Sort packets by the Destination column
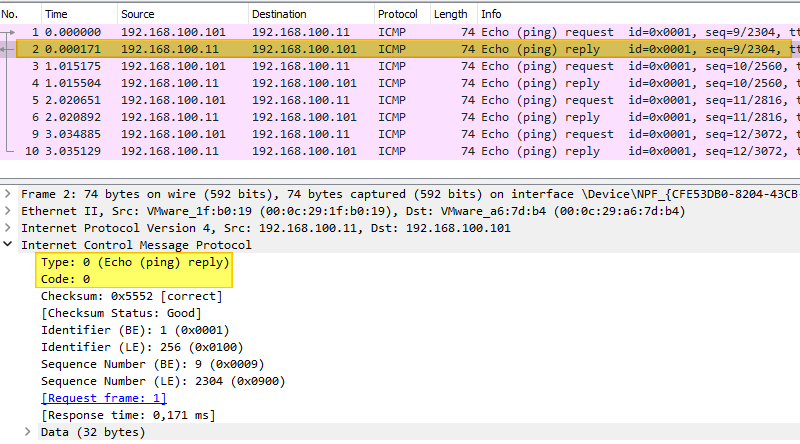This screenshot has width=800, height=444. click(311, 14)
